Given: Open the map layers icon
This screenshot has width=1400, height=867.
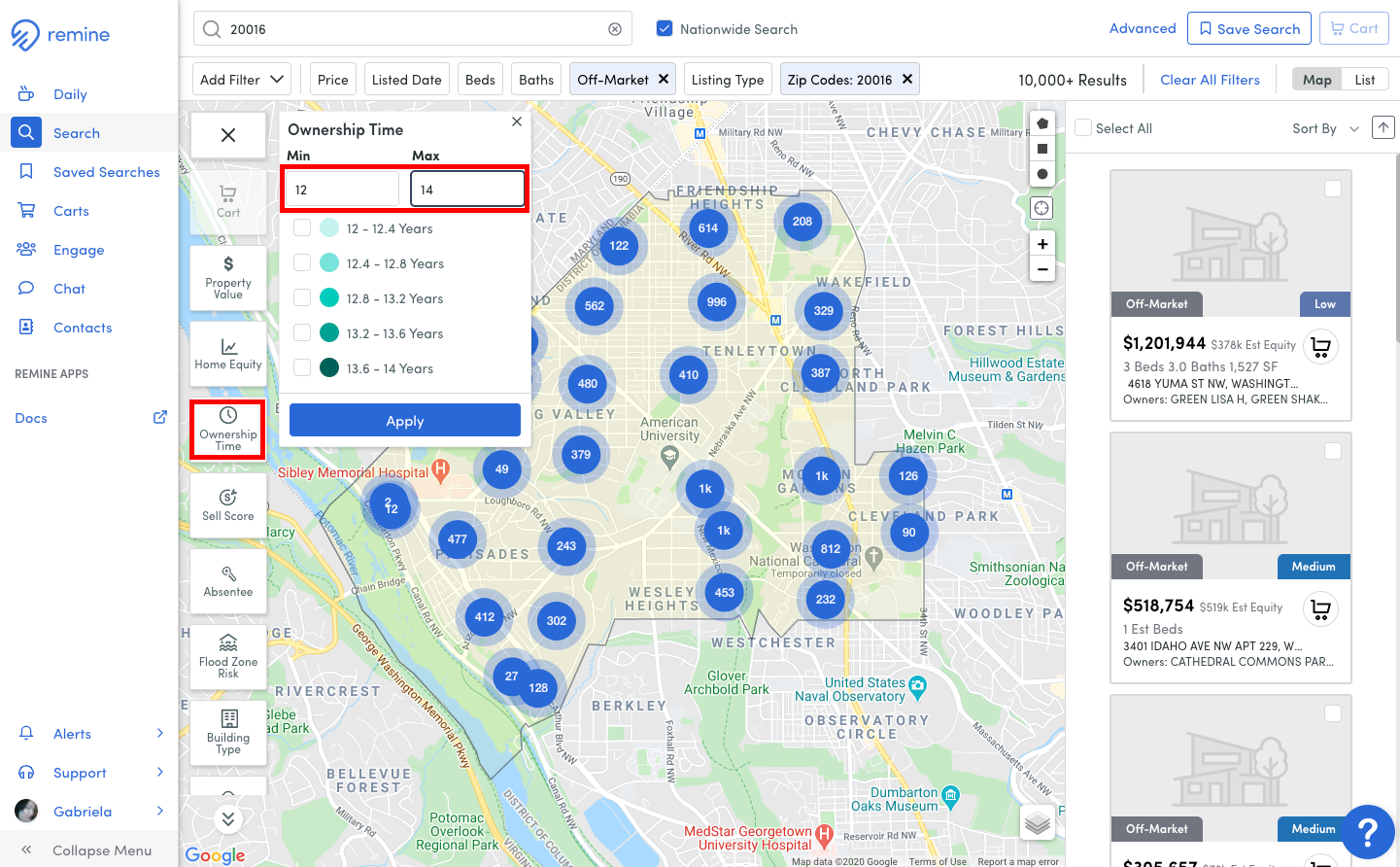Looking at the screenshot, I should 1038,823.
